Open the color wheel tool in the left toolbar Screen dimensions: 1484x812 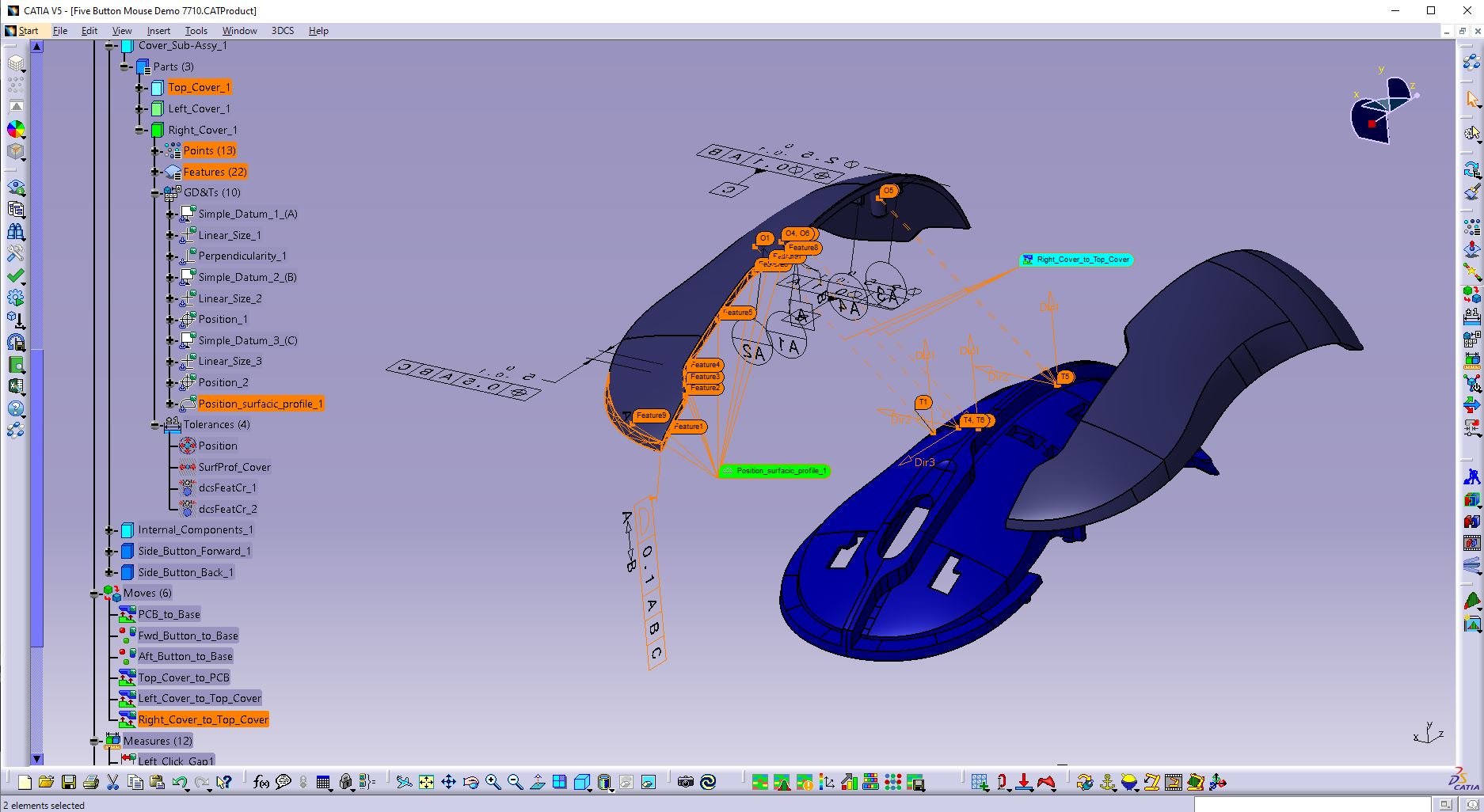14,130
